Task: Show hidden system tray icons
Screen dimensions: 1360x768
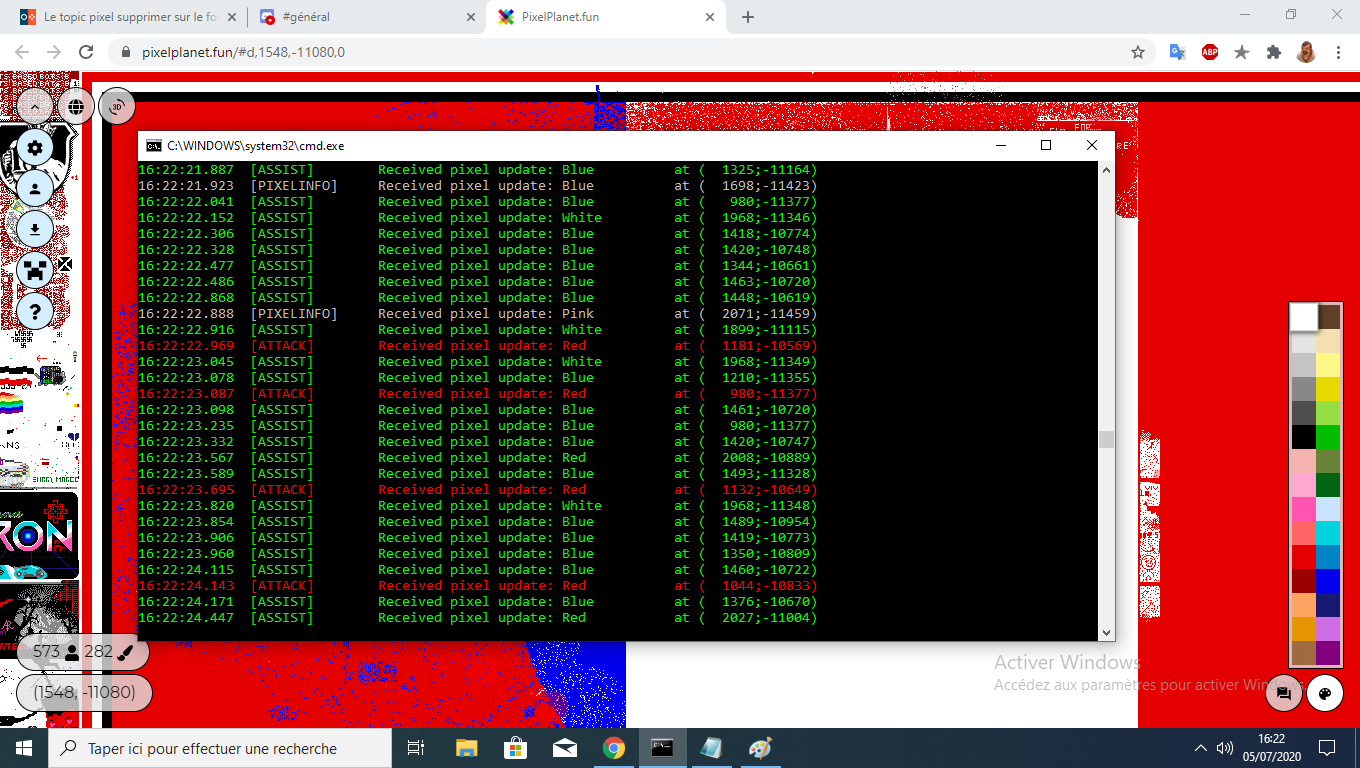Action: click(1201, 748)
